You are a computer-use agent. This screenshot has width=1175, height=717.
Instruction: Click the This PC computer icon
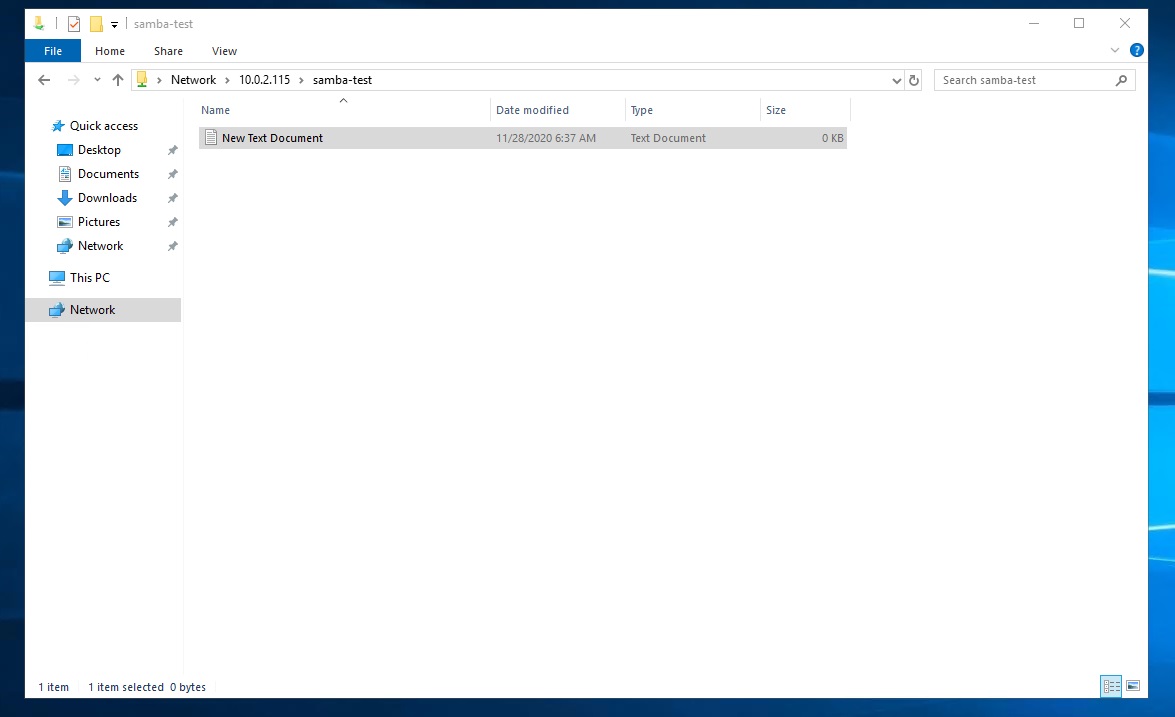click(x=57, y=277)
